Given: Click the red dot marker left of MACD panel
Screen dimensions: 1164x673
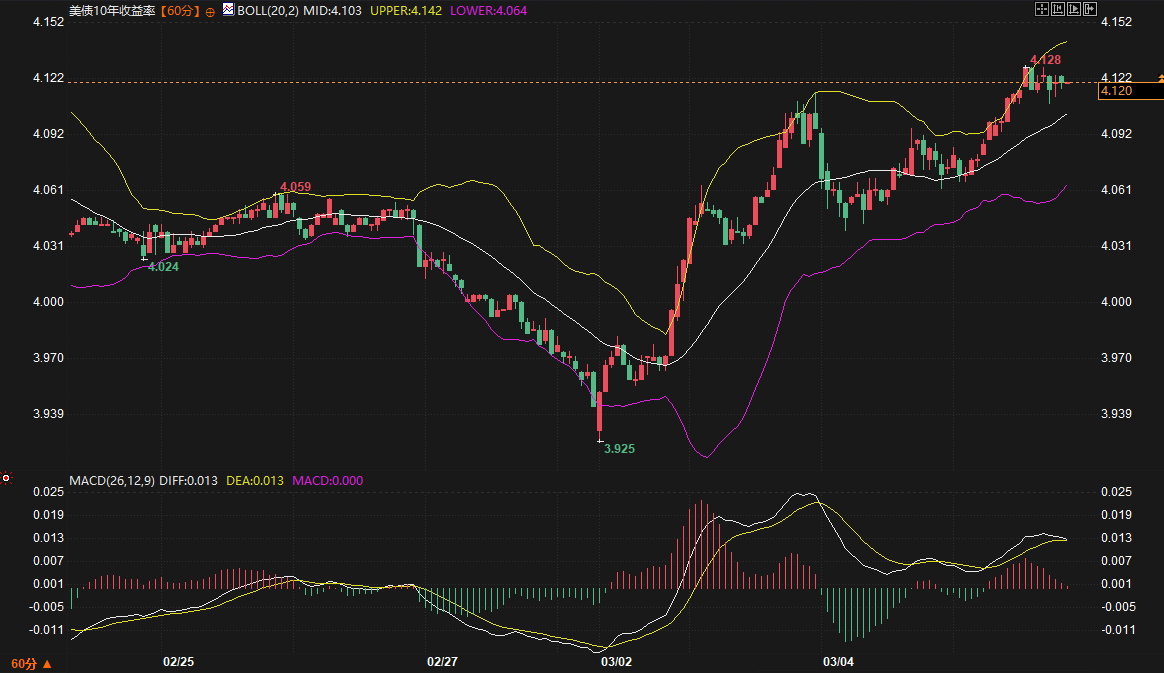Looking at the screenshot, I should 6,479.
